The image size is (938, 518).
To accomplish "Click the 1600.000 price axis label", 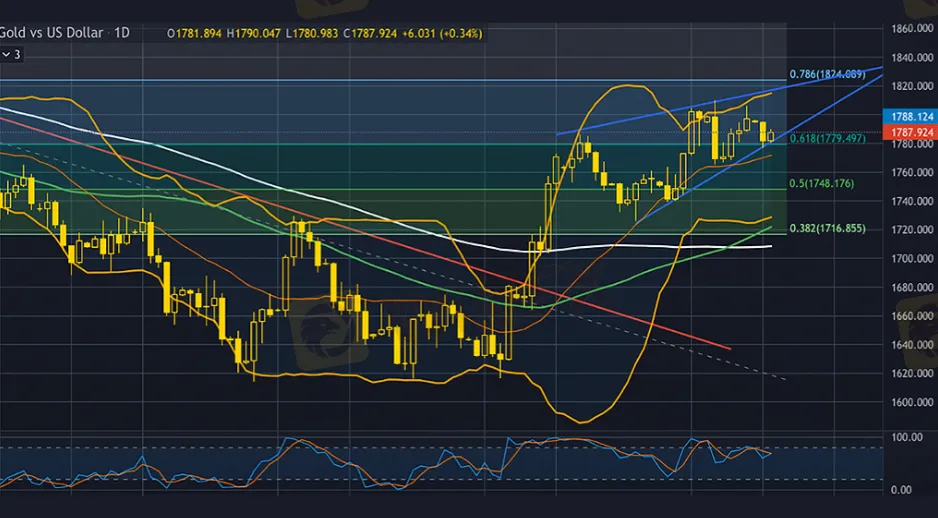I will [x=911, y=403].
